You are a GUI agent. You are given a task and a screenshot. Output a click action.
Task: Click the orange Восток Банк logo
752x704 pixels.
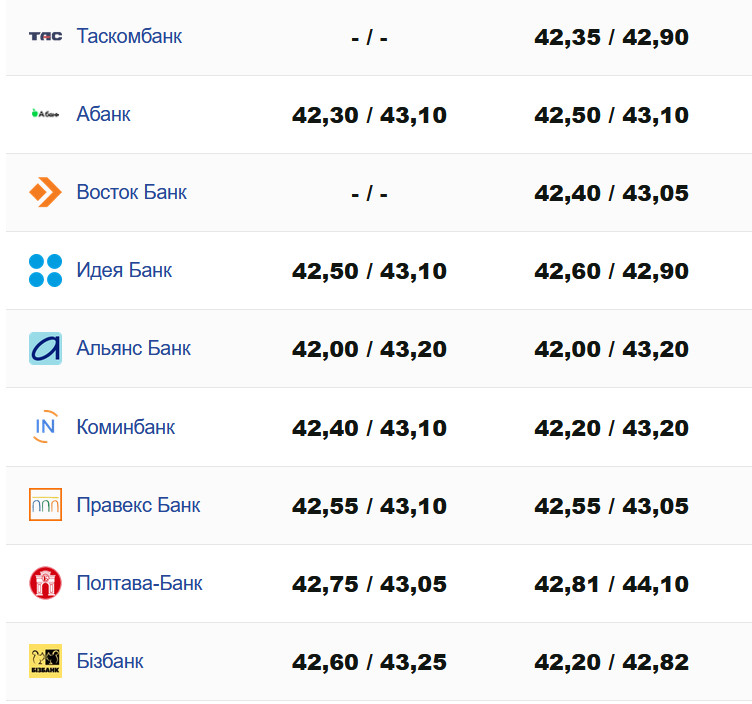point(45,192)
